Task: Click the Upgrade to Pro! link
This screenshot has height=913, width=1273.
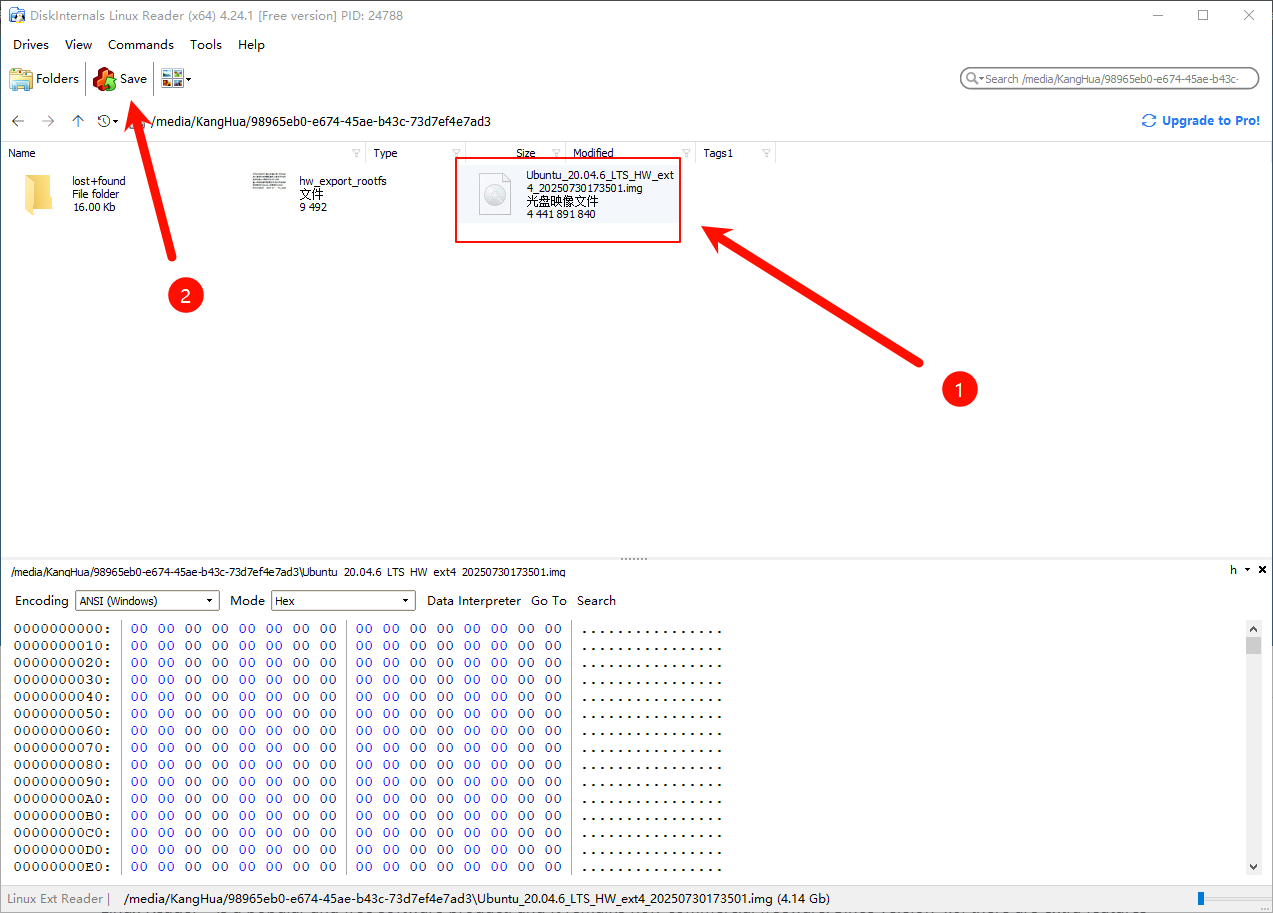Action: point(1200,121)
